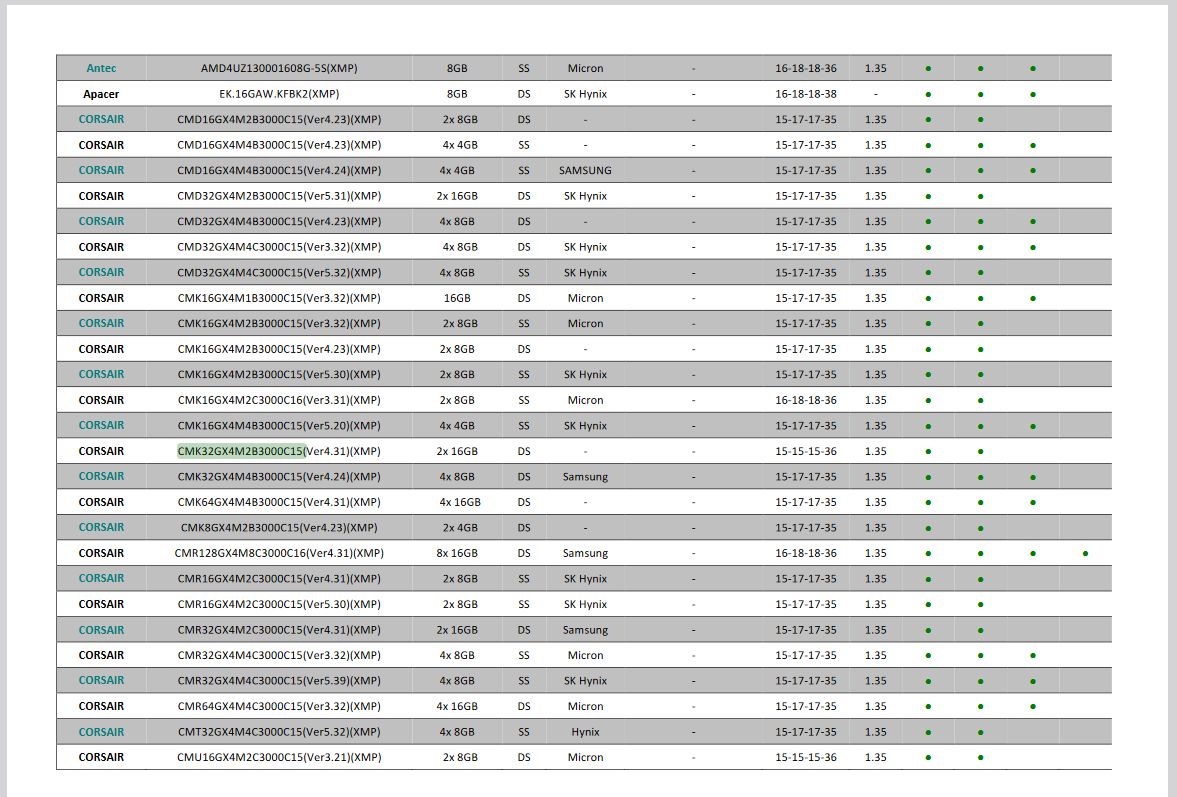Click Micron chip brand in CMU16GX4M2C3000C15 row
This screenshot has height=797, width=1177.
click(585, 757)
